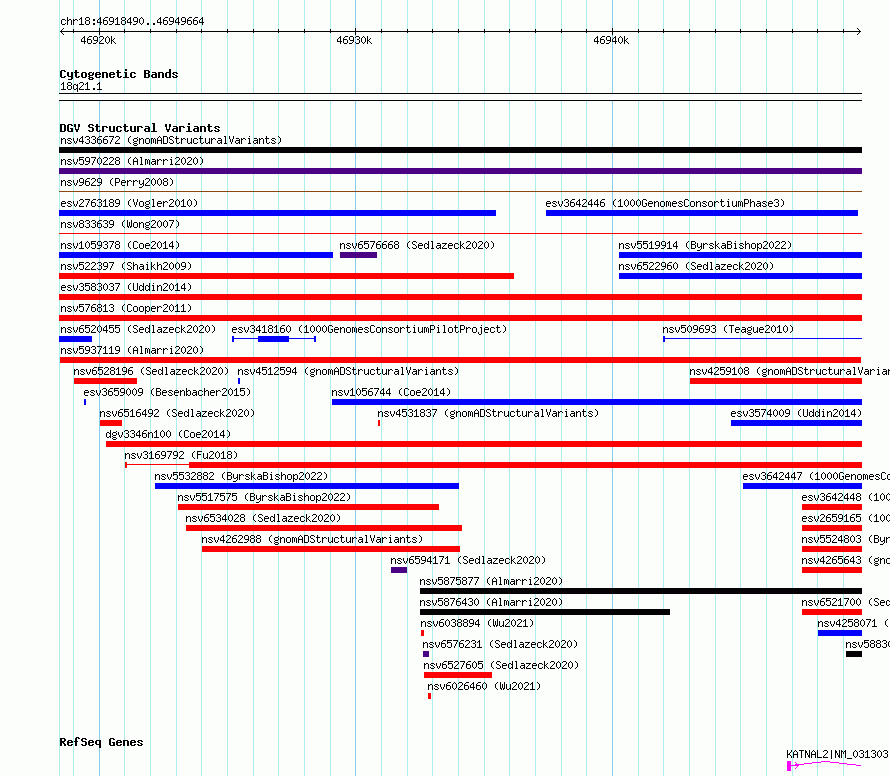Click the tiny blue marker of nsv4512594

coord(239,381)
